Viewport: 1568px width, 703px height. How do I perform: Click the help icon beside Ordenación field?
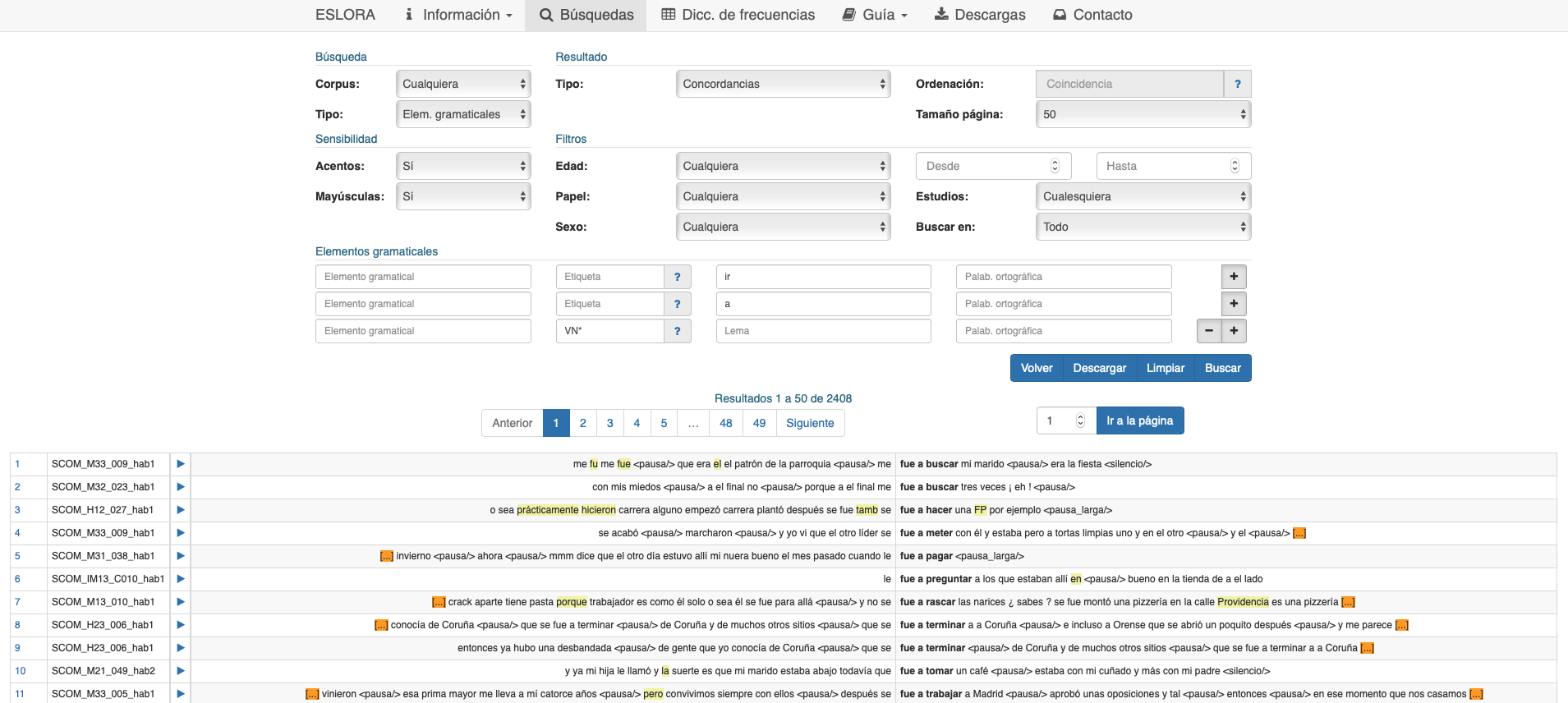coord(1237,84)
